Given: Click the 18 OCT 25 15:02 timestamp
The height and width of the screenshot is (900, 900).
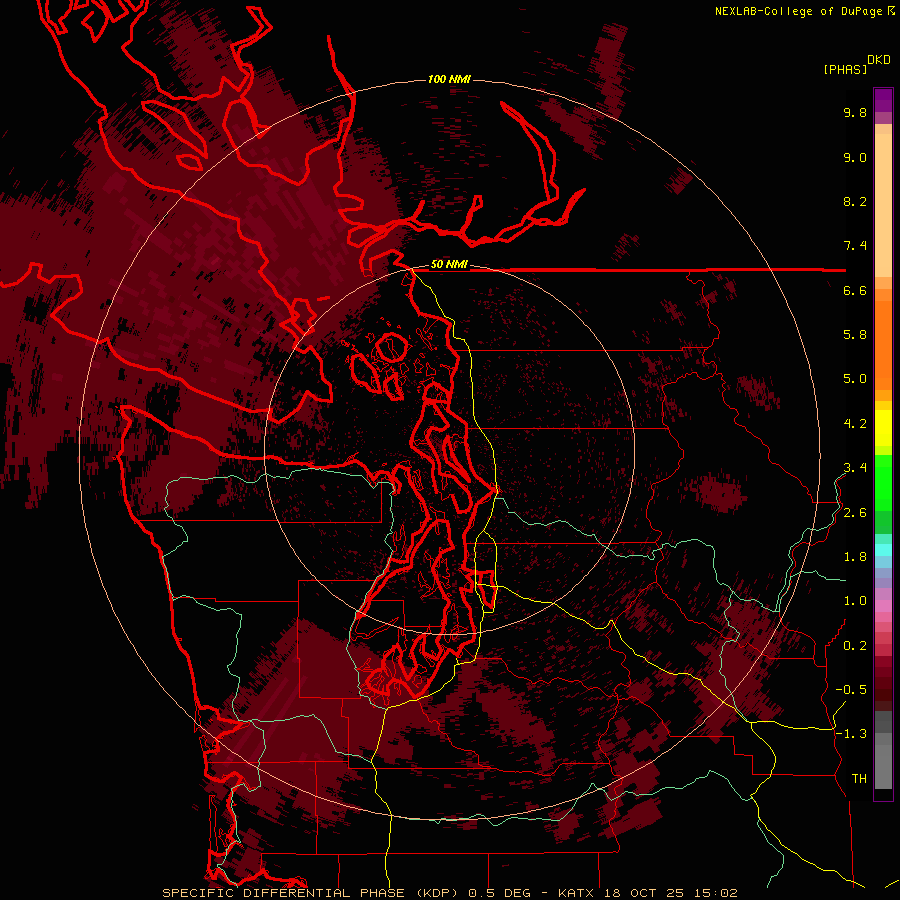Looking at the screenshot, I should coord(670,893).
